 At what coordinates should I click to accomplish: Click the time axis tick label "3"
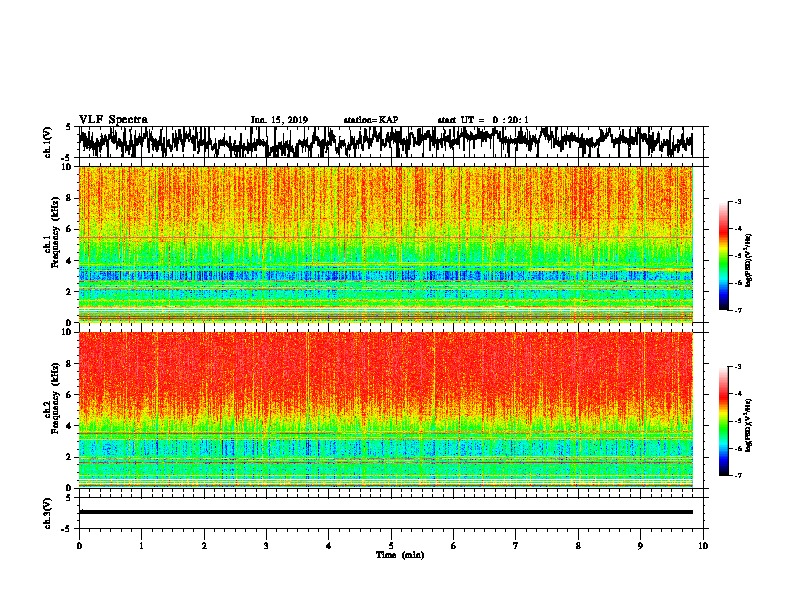click(x=266, y=546)
